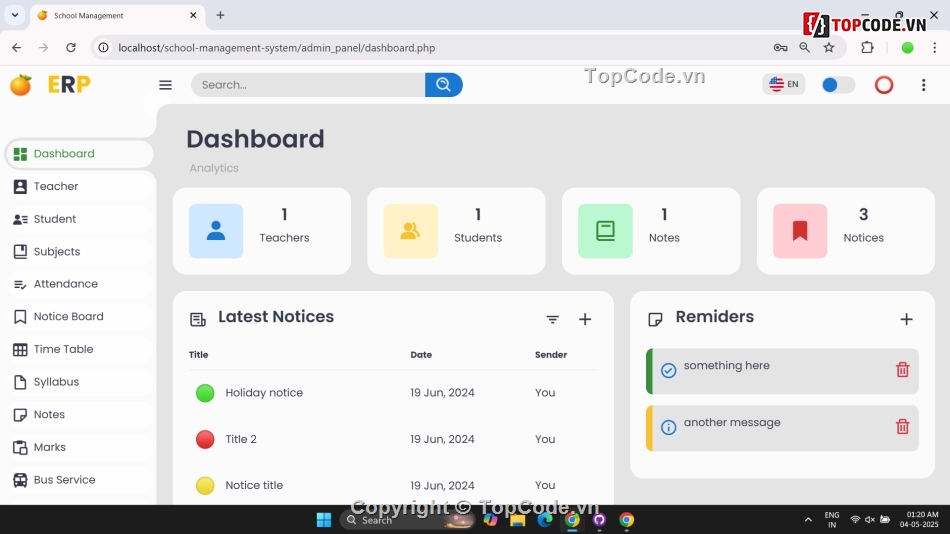Click the hamburger menu icon
950x534 pixels.
(x=165, y=85)
